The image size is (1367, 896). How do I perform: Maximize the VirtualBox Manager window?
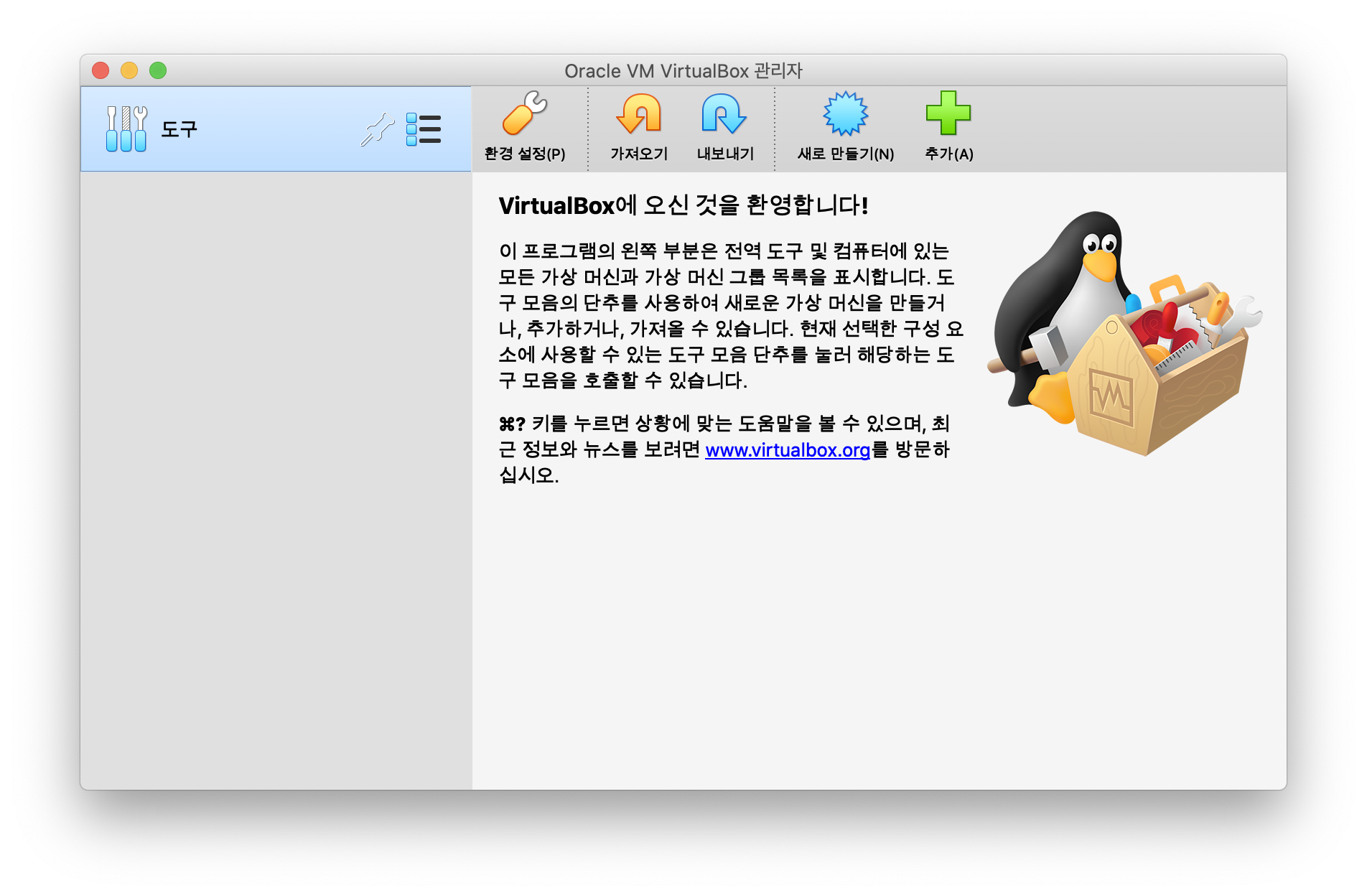click(158, 70)
